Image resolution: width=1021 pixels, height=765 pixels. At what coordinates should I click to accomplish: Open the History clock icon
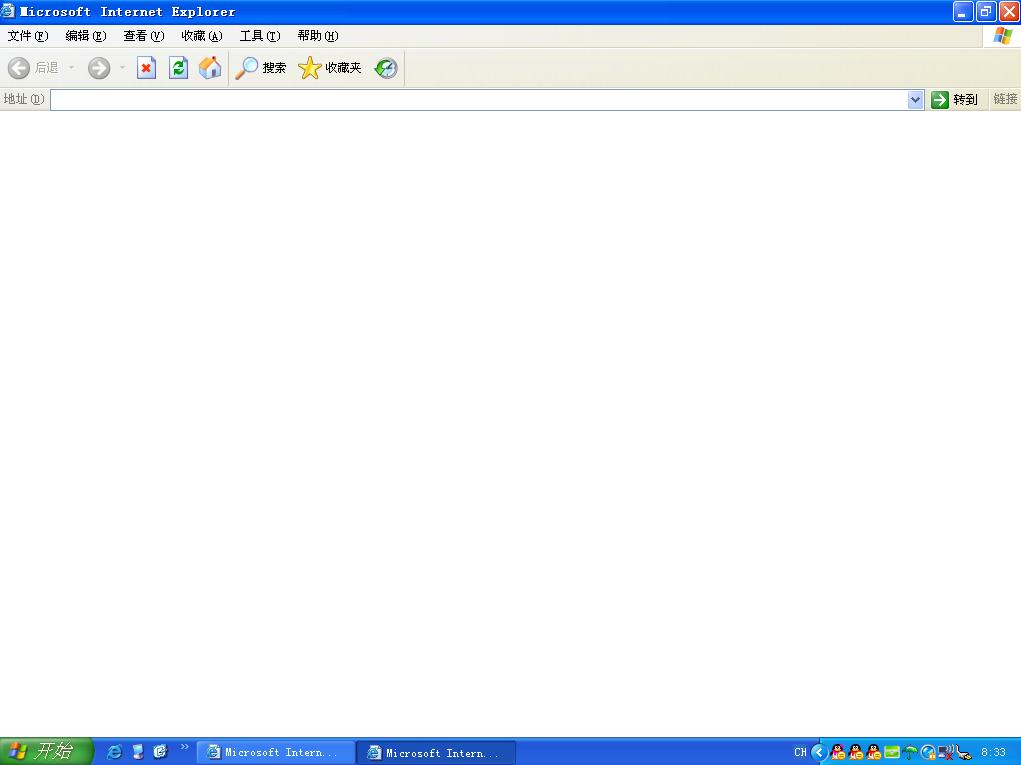(386, 68)
